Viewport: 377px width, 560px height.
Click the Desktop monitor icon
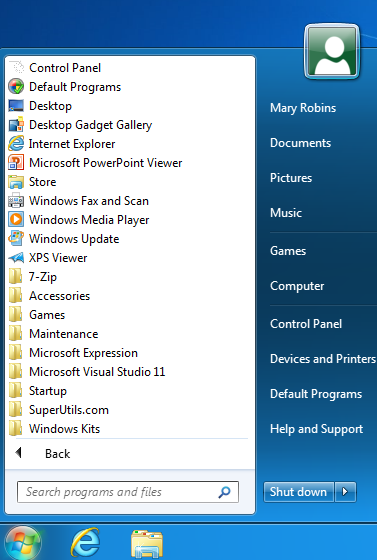16,106
